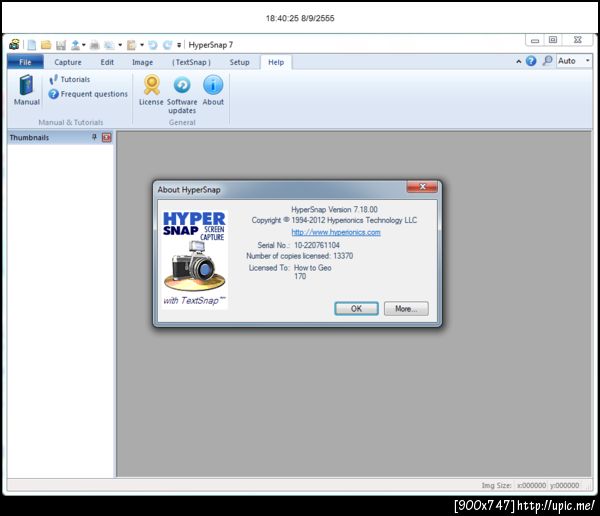This screenshot has width=600, height=516.
Task: Open the dropdown arrow beside the Upload icon
Action: coord(83,45)
